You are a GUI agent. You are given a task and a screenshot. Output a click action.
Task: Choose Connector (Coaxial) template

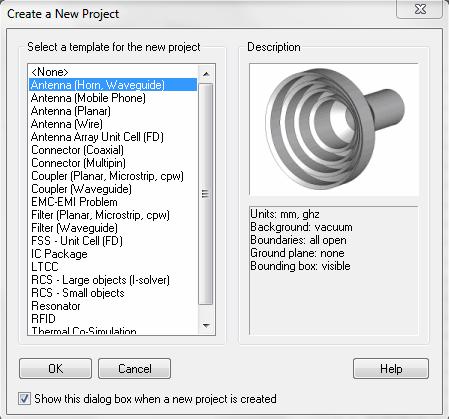(113, 150)
